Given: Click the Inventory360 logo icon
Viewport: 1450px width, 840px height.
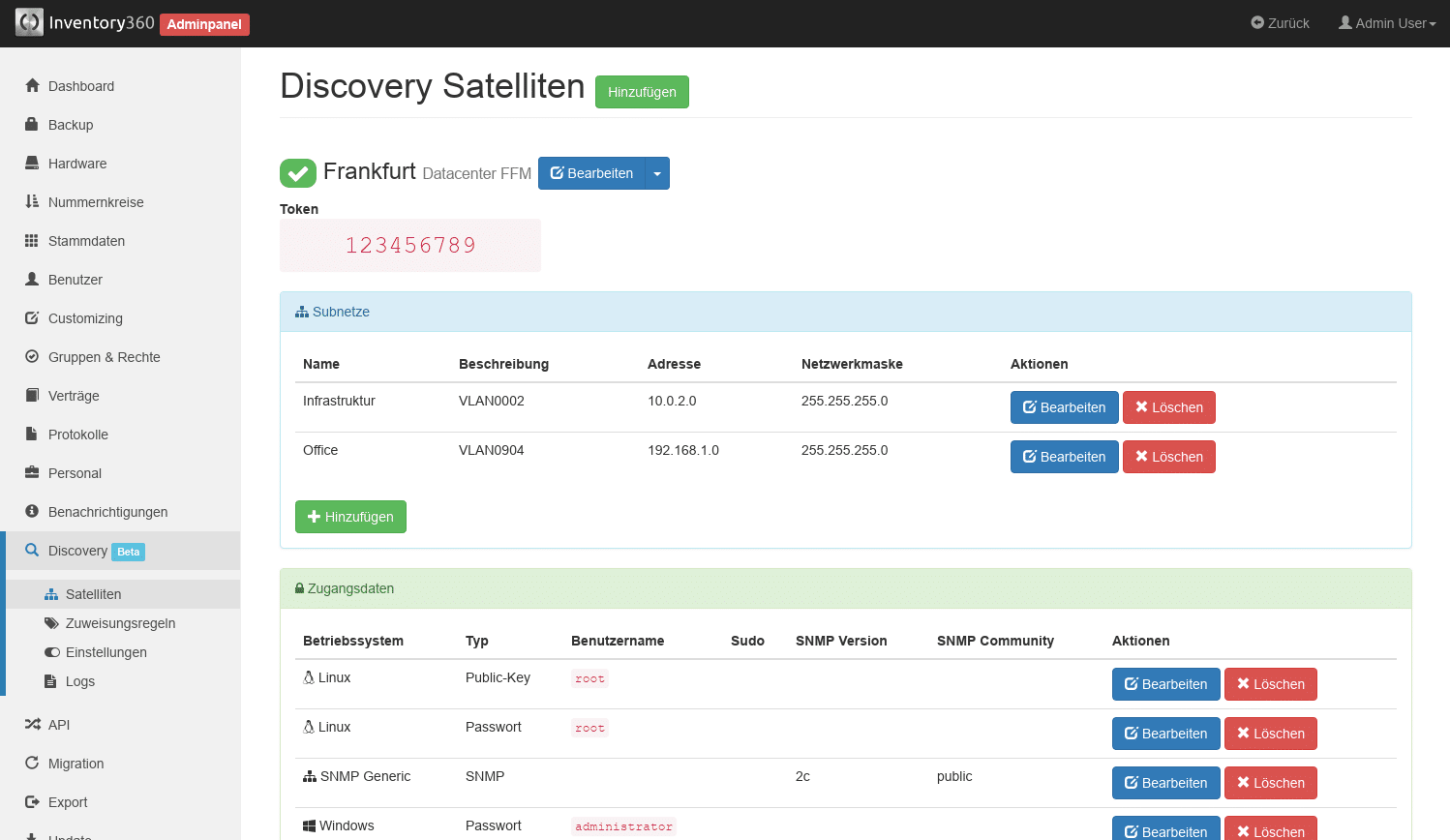Looking at the screenshot, I should click(29, 22).
